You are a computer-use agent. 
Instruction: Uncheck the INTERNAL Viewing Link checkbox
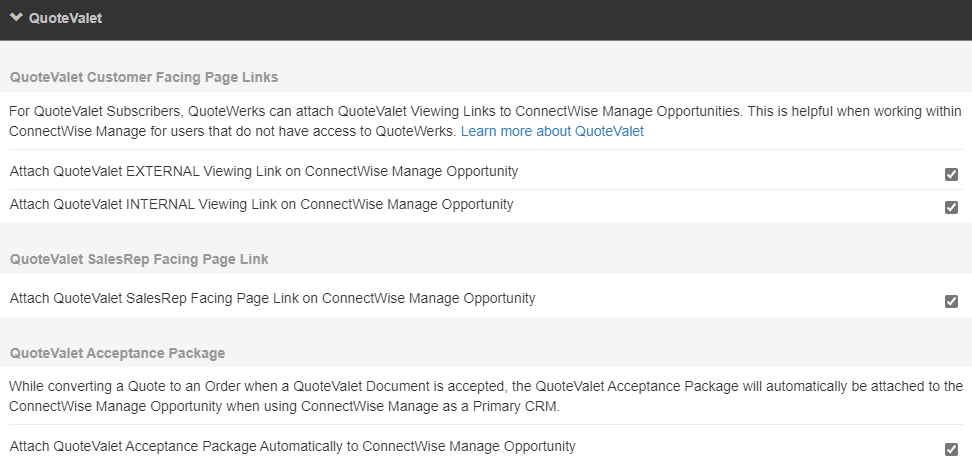pos(951,207)
